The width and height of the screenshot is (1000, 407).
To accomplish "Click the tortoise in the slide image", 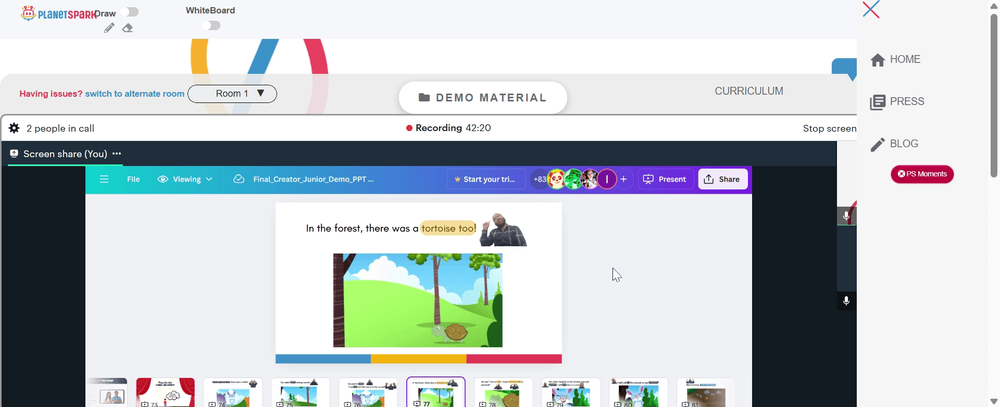I will pyautogui.click(x=450, y=332).
